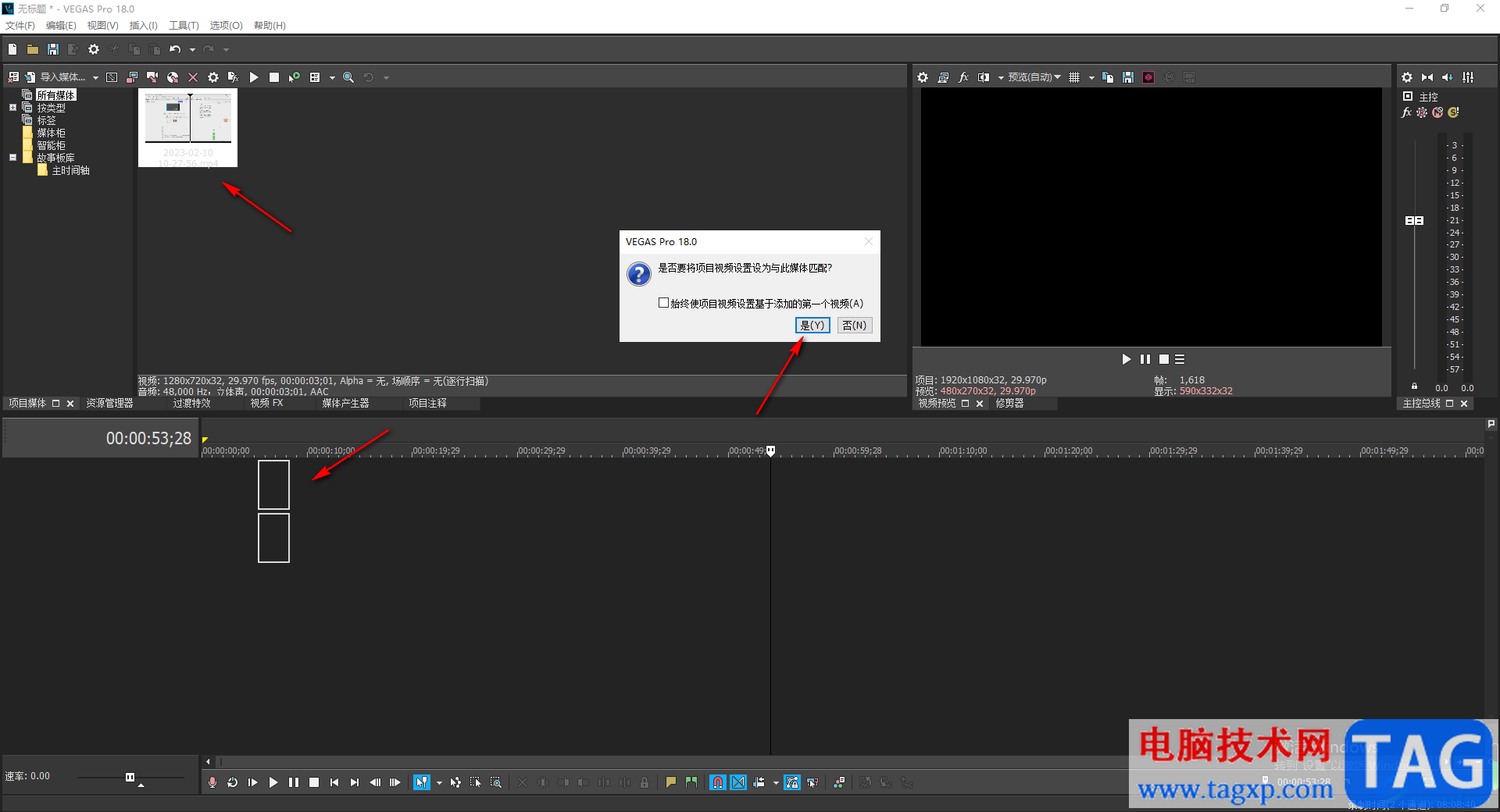Toggle automatic crossfades
This screenshot has width=1500, height=812.
(738, 782)
